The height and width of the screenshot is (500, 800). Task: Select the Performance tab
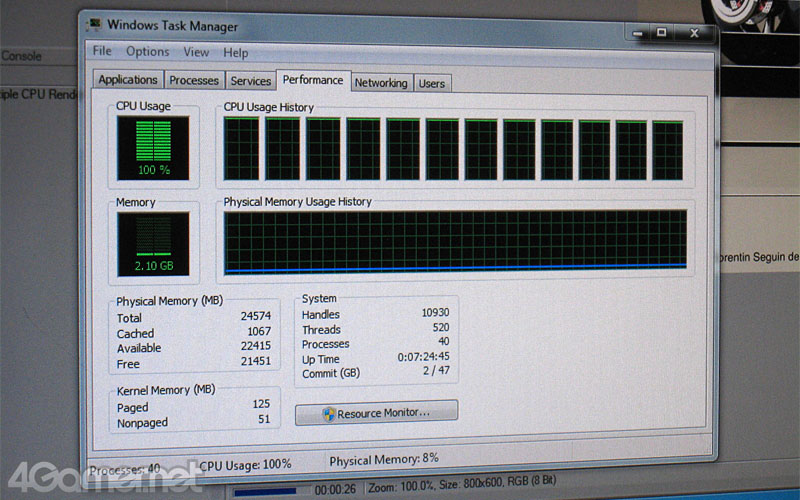tap(313, 80)
